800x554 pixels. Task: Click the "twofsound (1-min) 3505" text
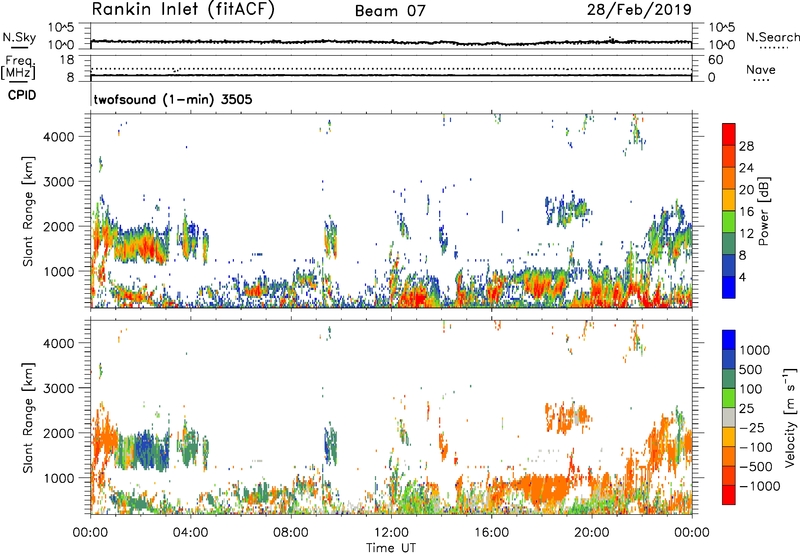tap(173, 99)
